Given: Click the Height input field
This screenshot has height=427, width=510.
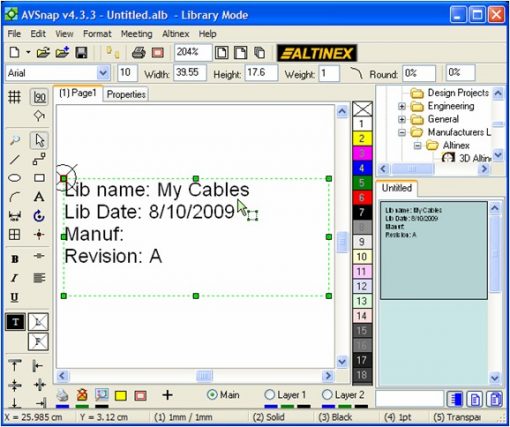Looking at the screenshot, I should point(261,73).
